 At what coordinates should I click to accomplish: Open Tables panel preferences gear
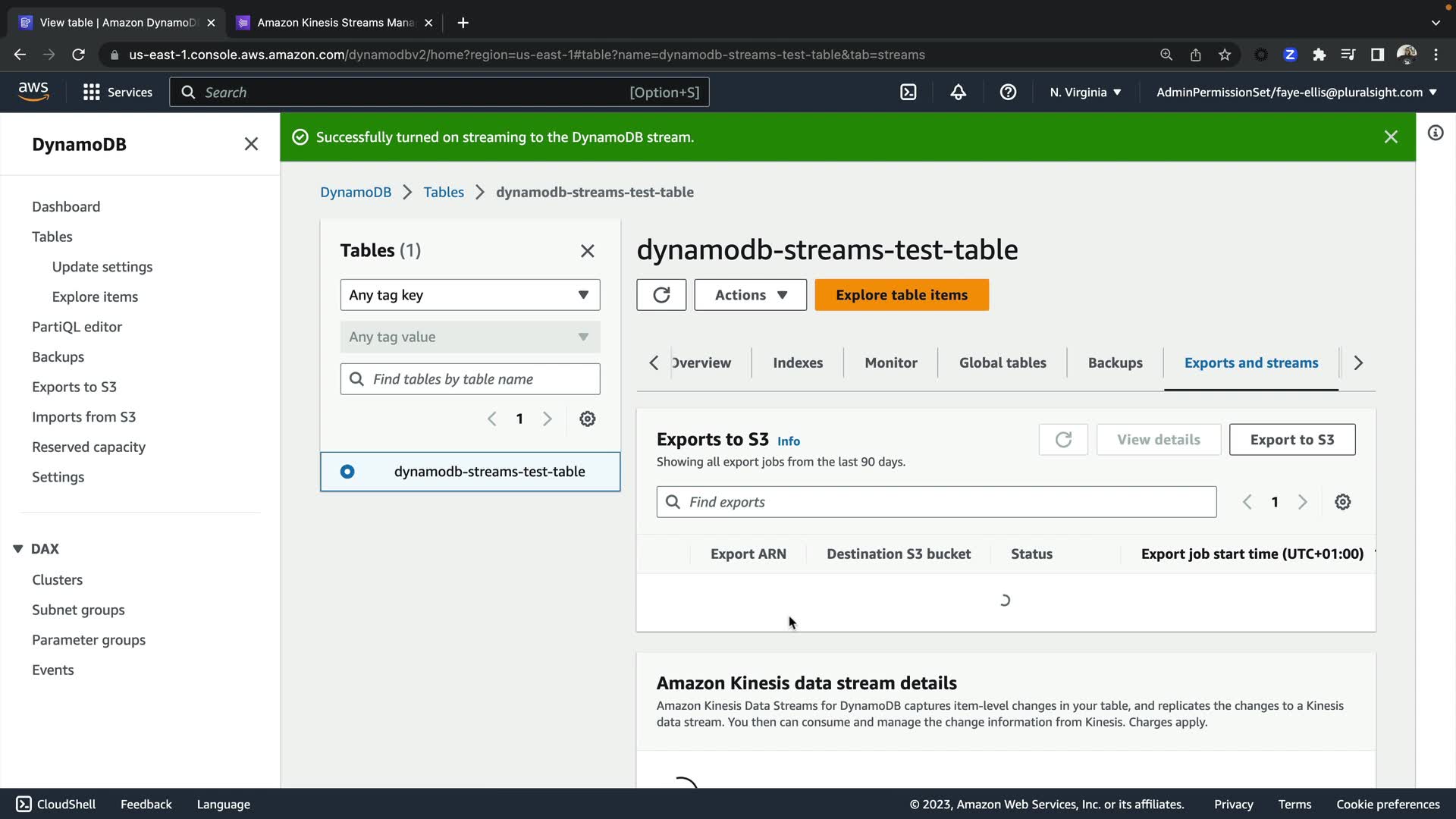587,419
